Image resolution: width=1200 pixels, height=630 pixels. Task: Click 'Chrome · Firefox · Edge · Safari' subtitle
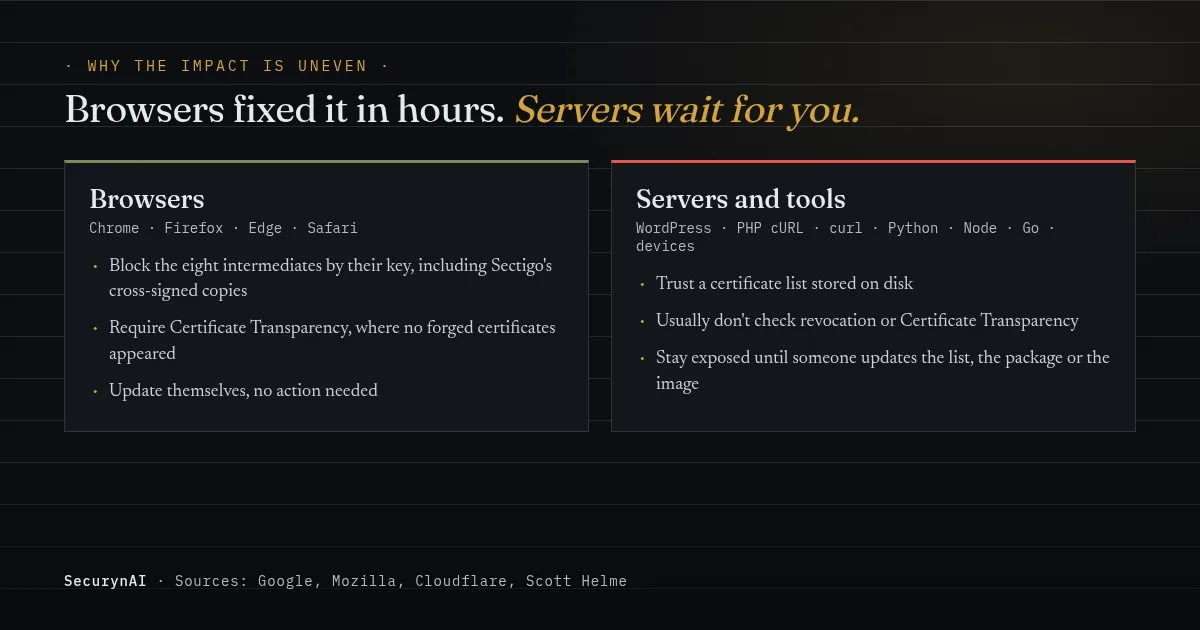223,228
